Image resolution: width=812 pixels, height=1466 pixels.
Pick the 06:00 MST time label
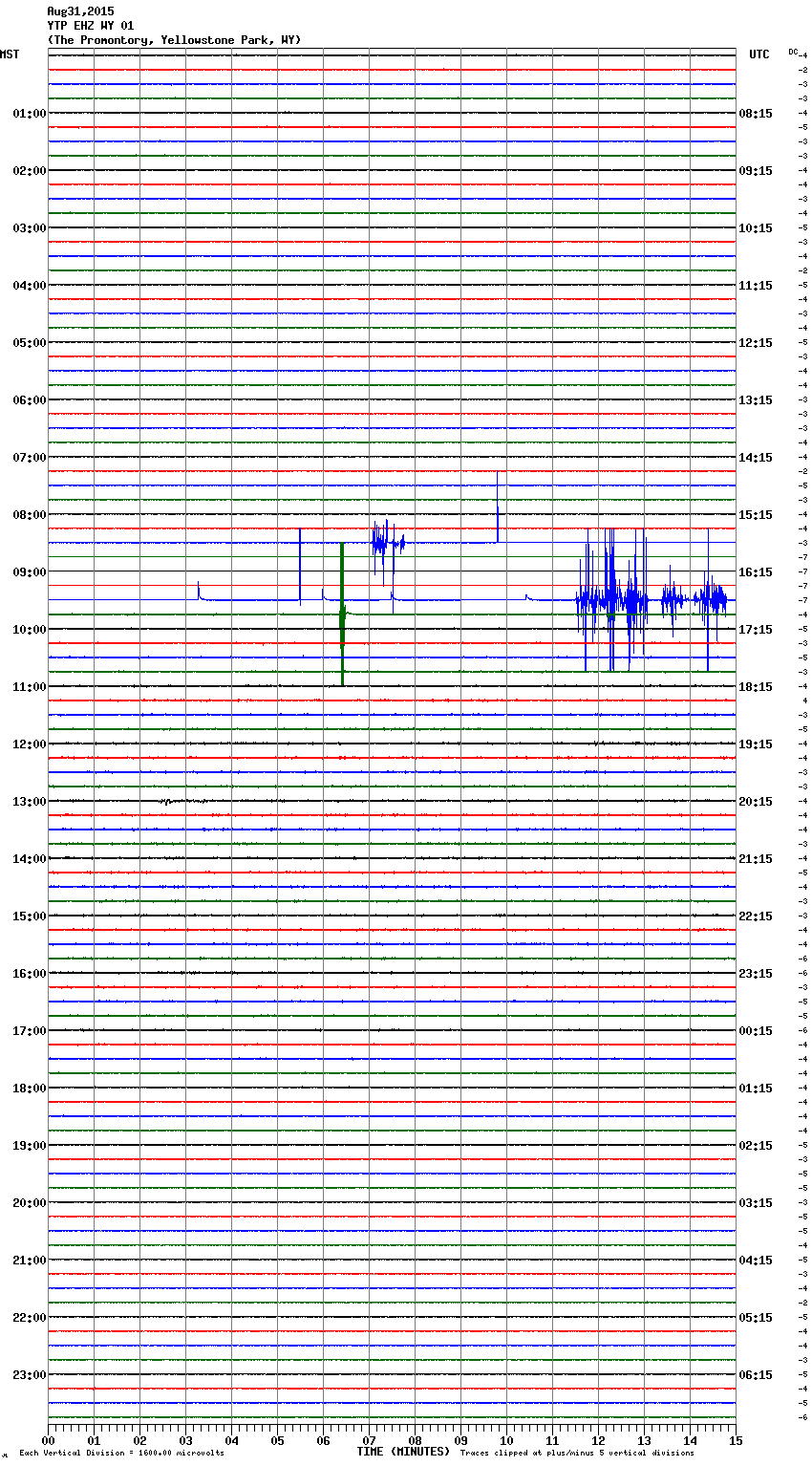(x=30, y=400)
